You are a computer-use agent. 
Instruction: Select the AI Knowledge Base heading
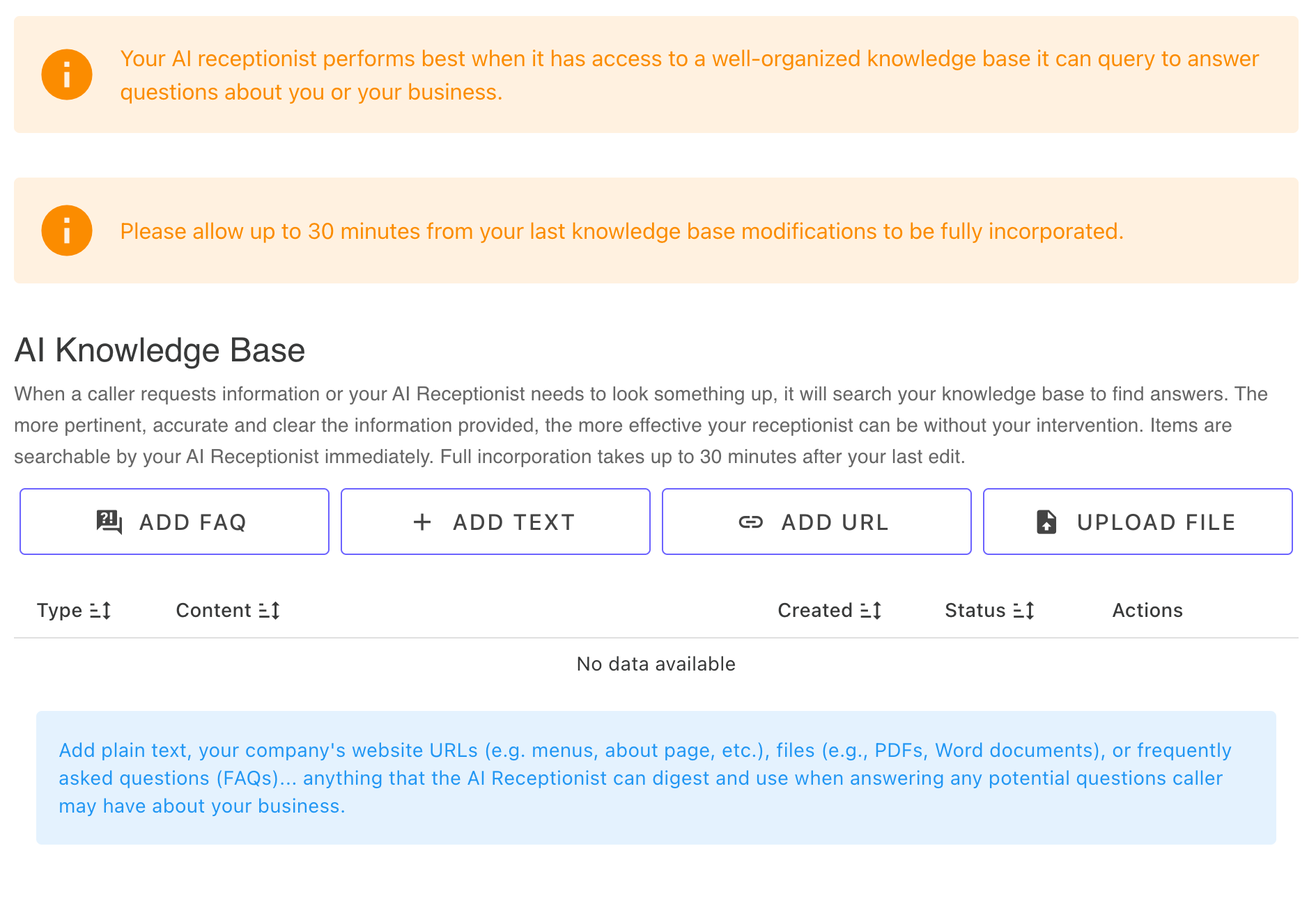point(160,350)
